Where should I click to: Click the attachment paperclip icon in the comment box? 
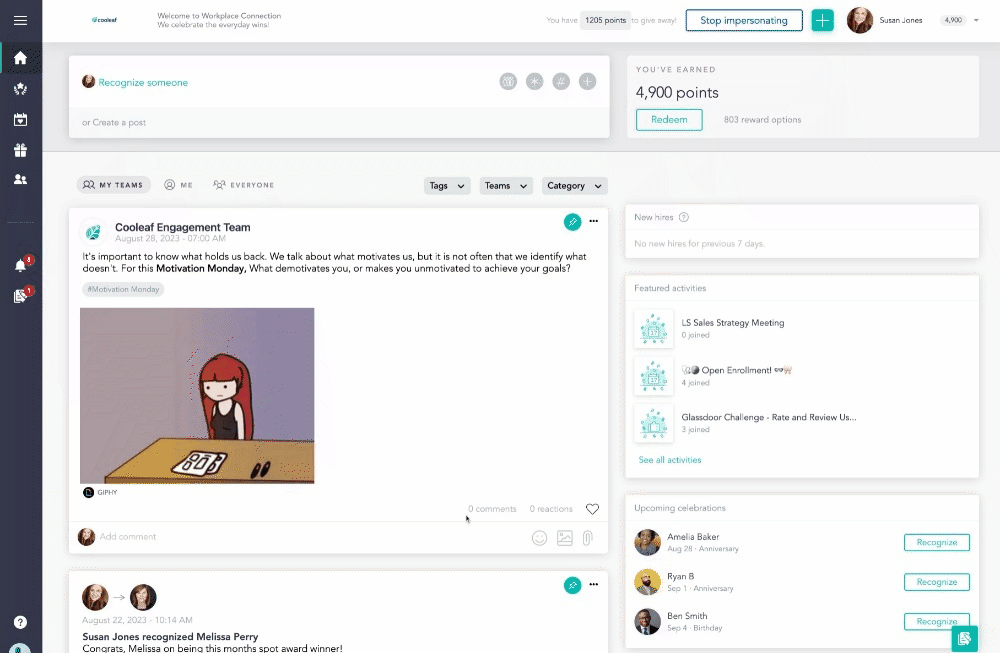[x=587, y=538]
